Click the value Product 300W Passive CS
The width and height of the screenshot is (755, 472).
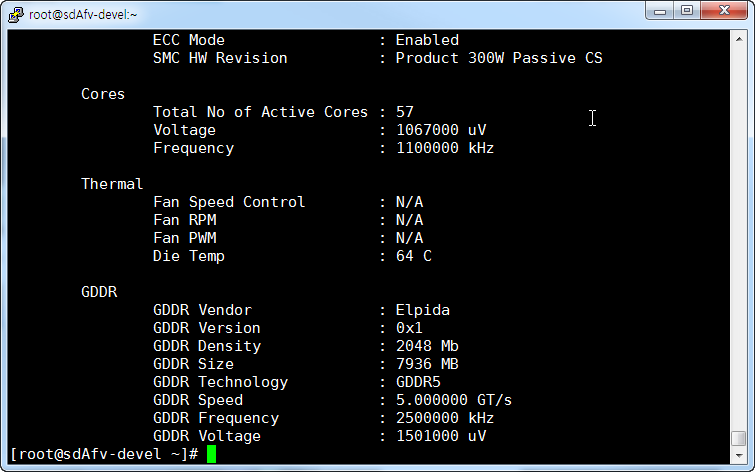pos(499,58)
